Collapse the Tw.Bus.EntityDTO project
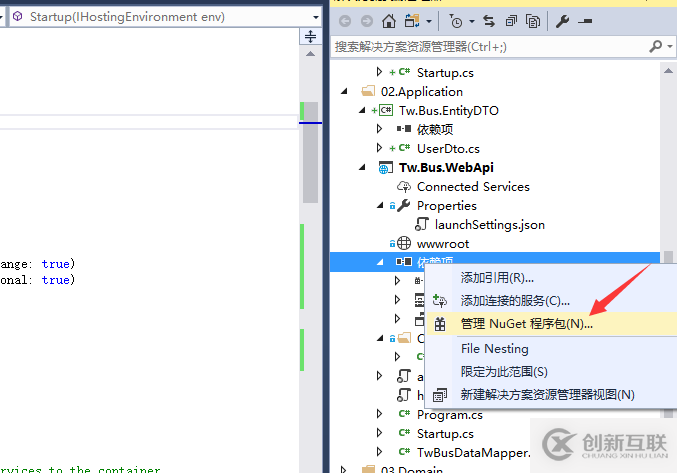 362,110
